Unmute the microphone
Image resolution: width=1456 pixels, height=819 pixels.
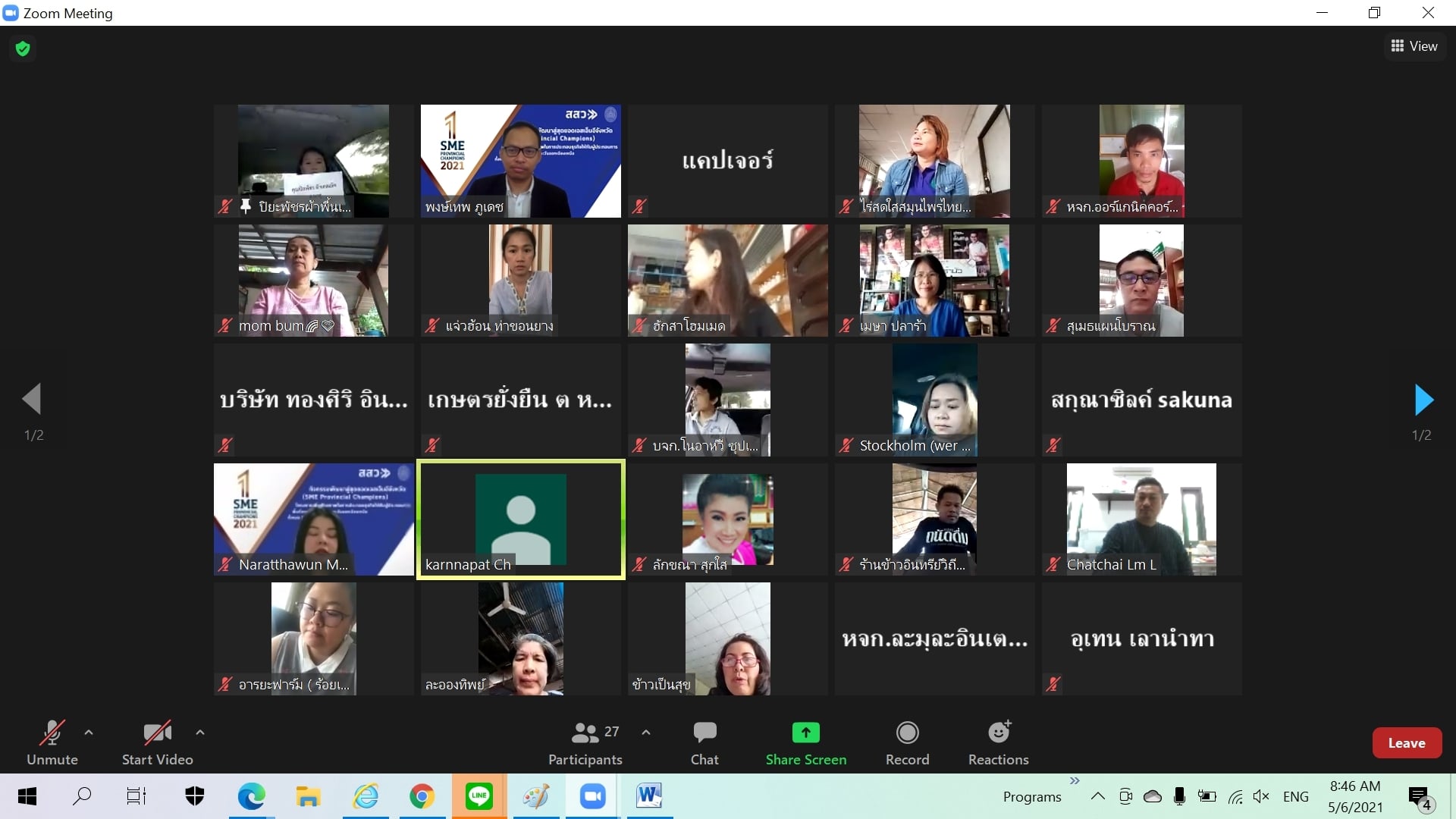[x=52, y=742]
